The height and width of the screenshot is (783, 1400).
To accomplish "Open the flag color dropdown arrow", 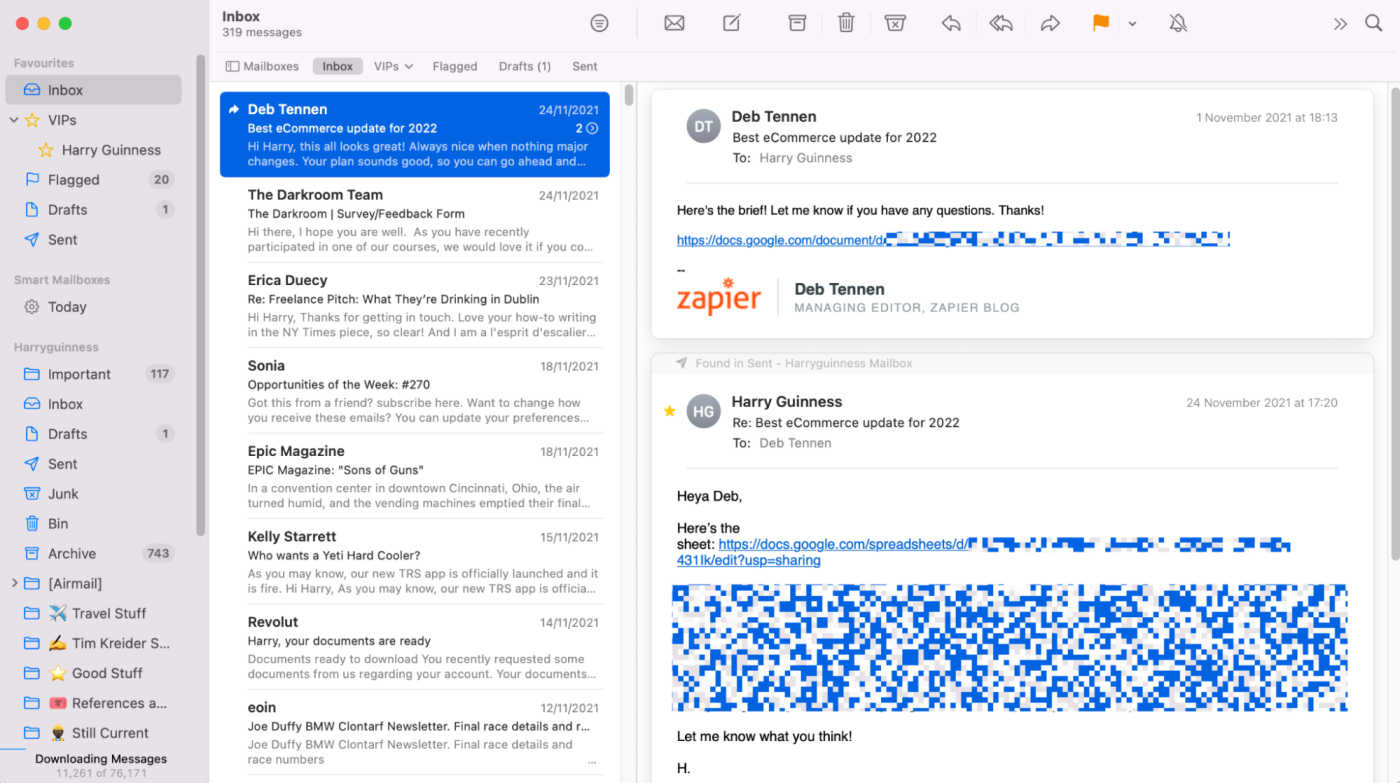I will (x=1132, y=24).
